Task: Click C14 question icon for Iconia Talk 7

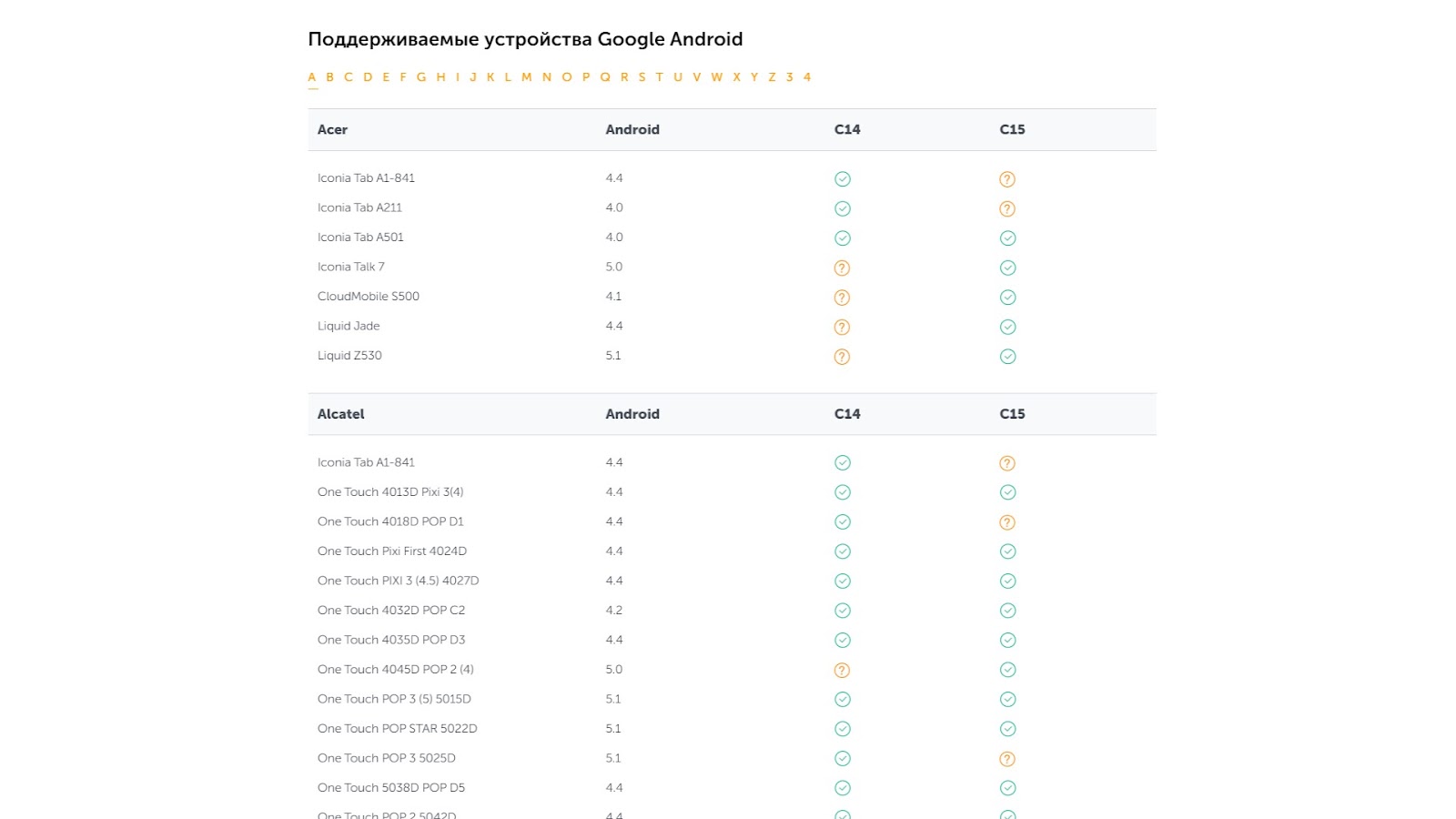Action: tap(842, 268)
